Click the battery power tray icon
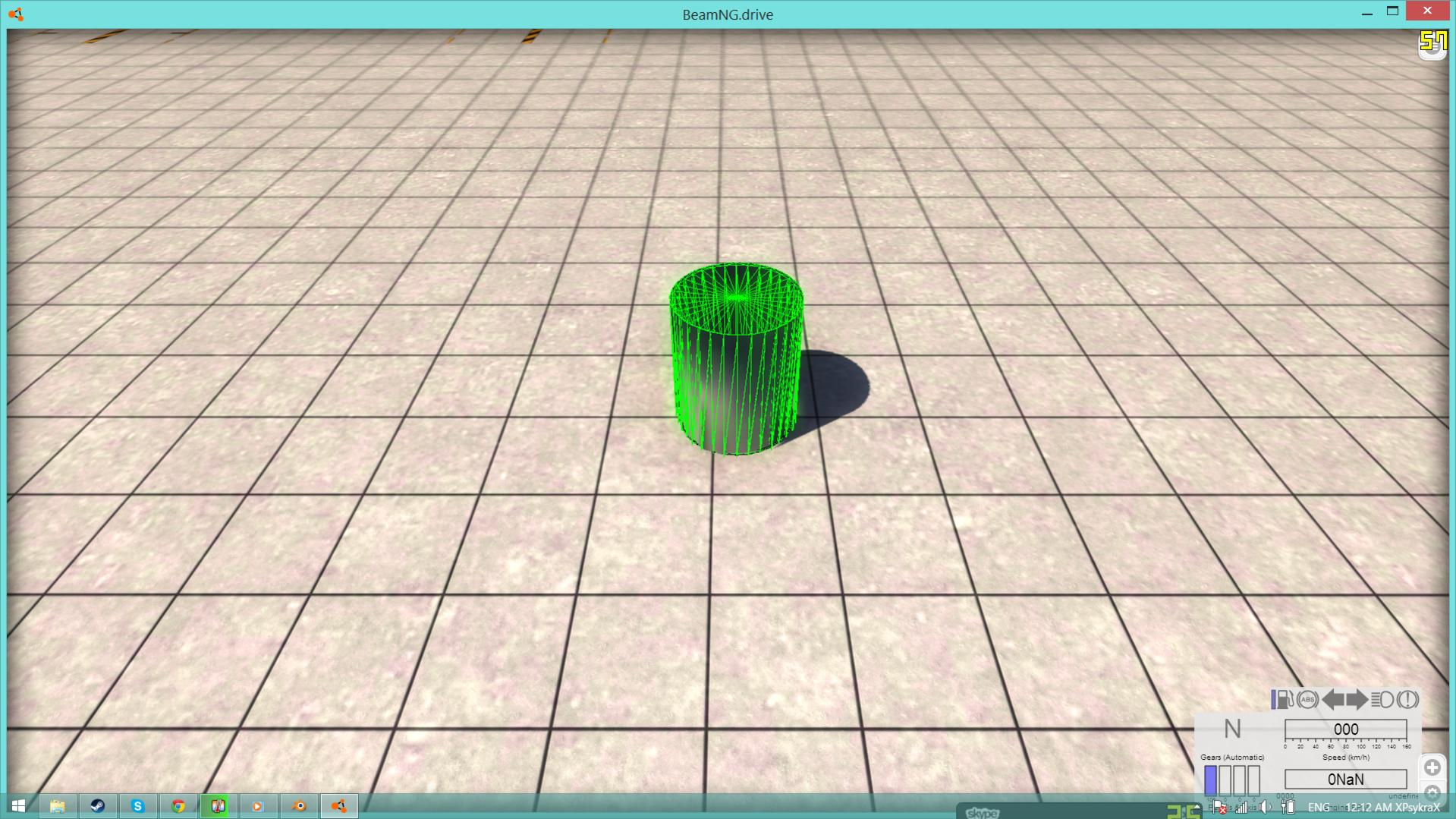This screenshot has height=819, width=1456. (x=1288, y=808)
